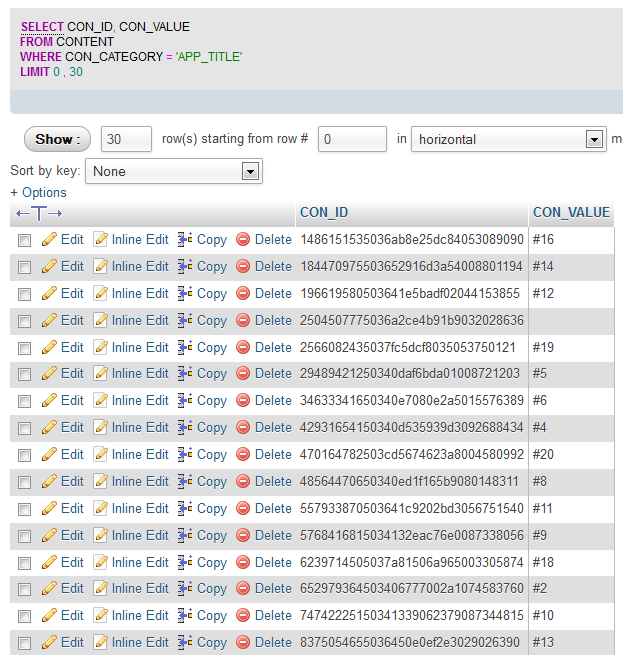Click red Delete icon for row #19

click(x=243, y=348)
